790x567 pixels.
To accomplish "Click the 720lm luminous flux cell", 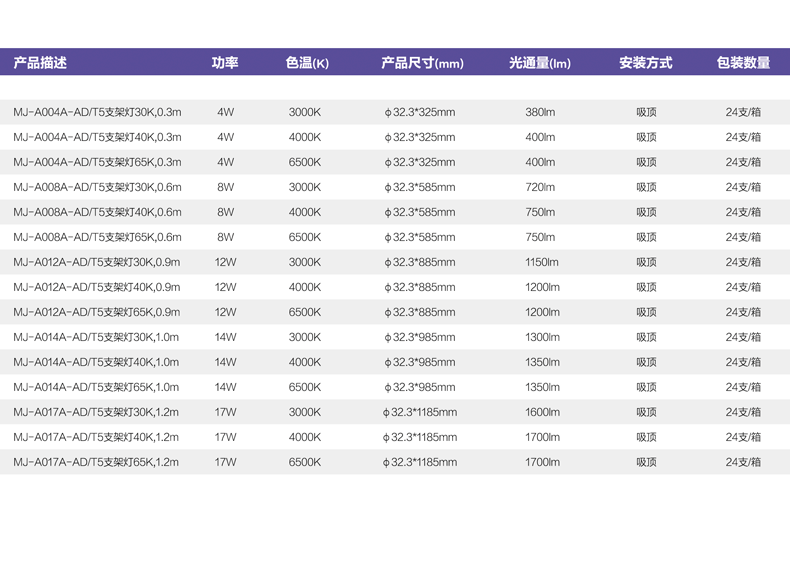I will pyautogui.click(x=540, y=187).
